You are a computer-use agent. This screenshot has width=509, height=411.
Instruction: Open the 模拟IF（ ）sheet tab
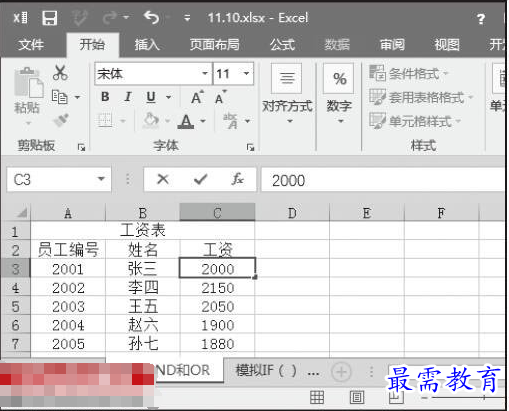[266, 370]
